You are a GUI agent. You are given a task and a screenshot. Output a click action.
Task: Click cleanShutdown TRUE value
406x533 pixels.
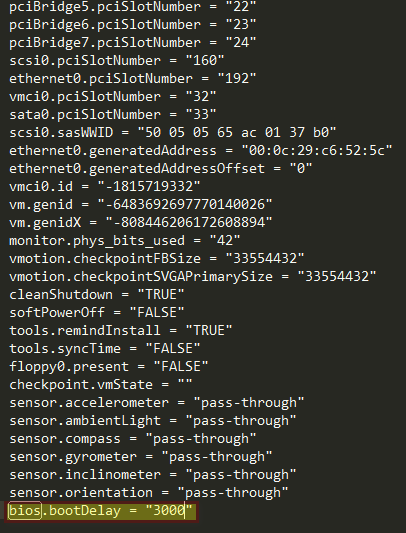click(161, 295)
